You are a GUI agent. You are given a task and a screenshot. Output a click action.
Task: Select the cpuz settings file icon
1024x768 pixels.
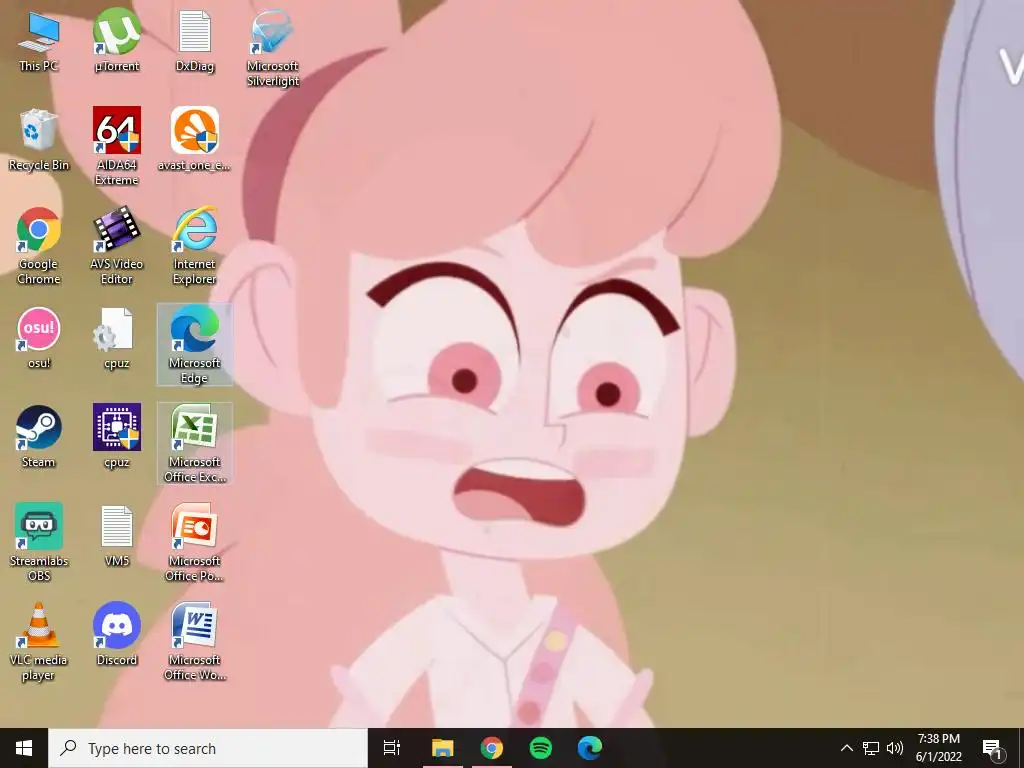click(x=117, y=339)
